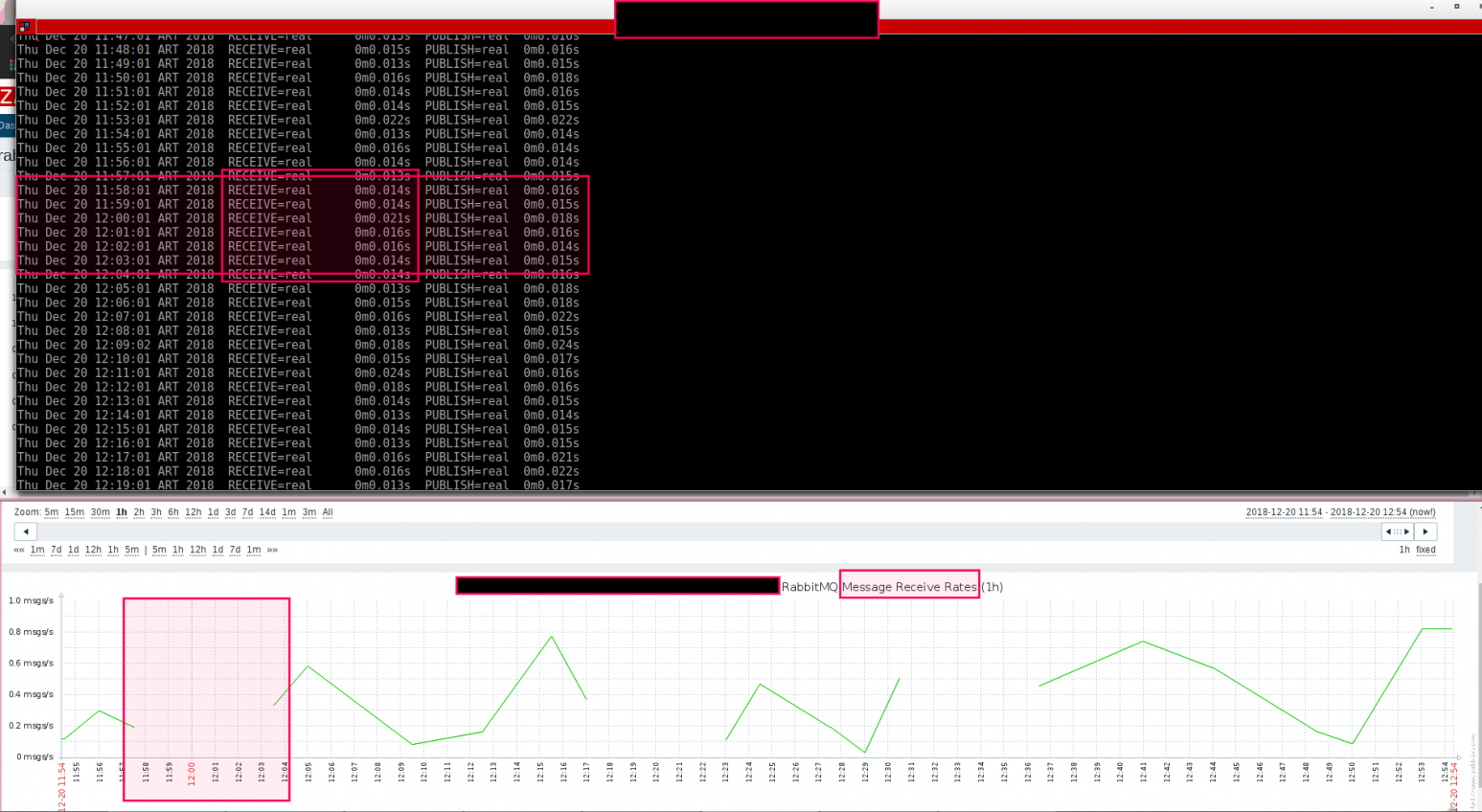Click the right arrow button to advance graph to now
Screen dimensions: 1482x812
(x=1425, y=531)
